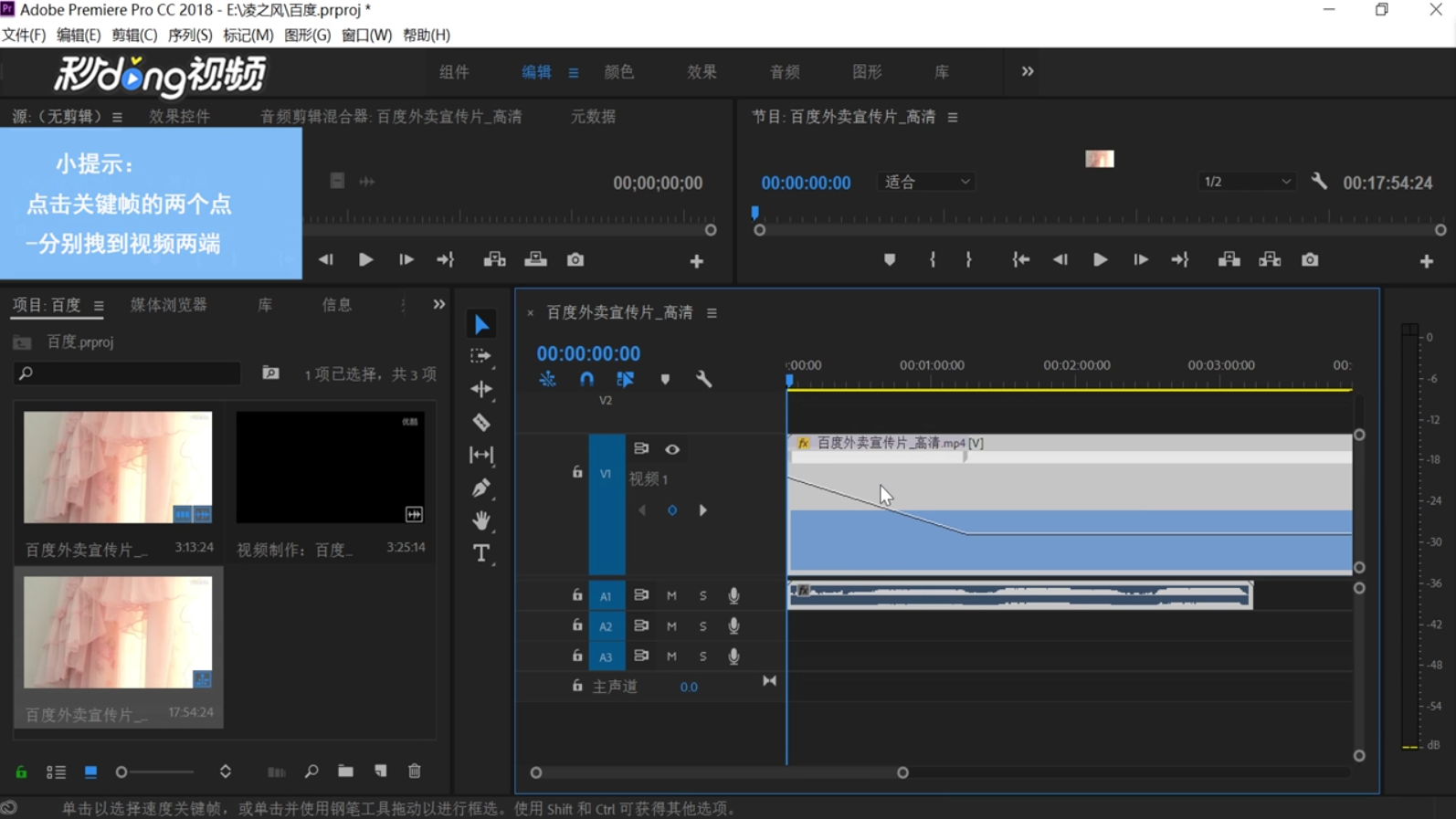Lock the A2 audio track
Screen dimensions: 1456x819
pos(577,625)
